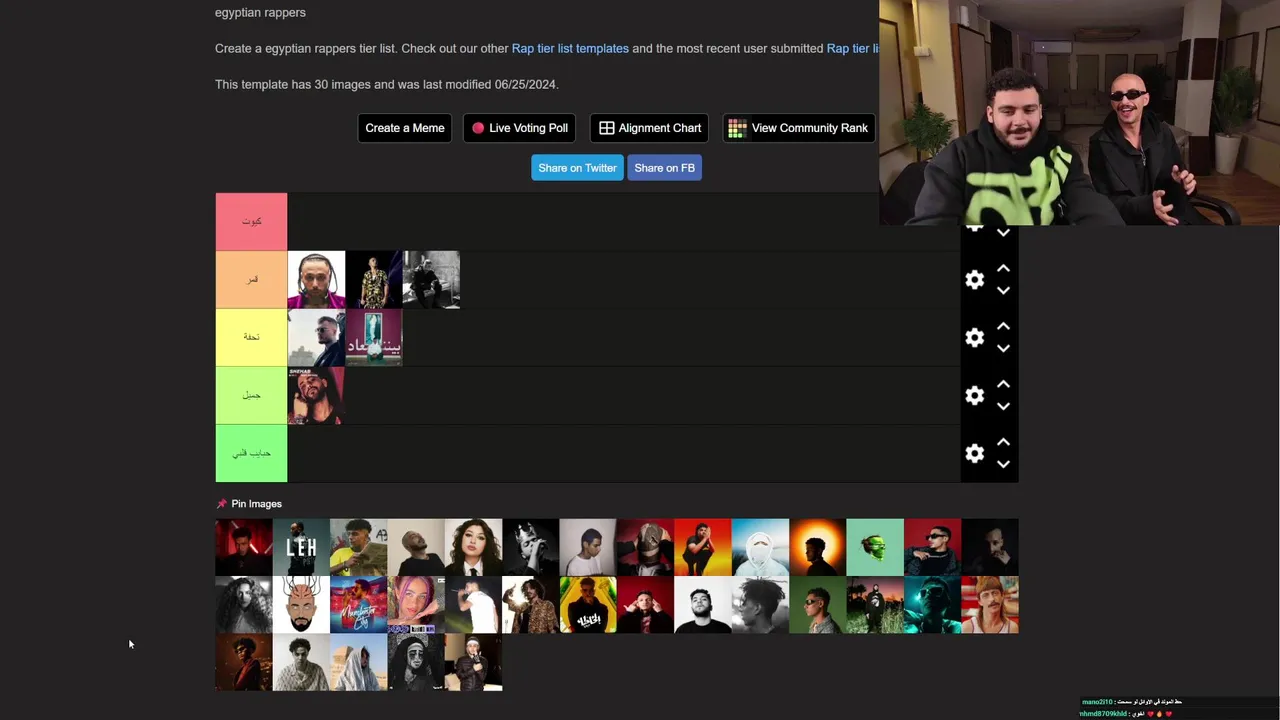Share the tier list on FB
1280x720 pixels.
[664, 168]
